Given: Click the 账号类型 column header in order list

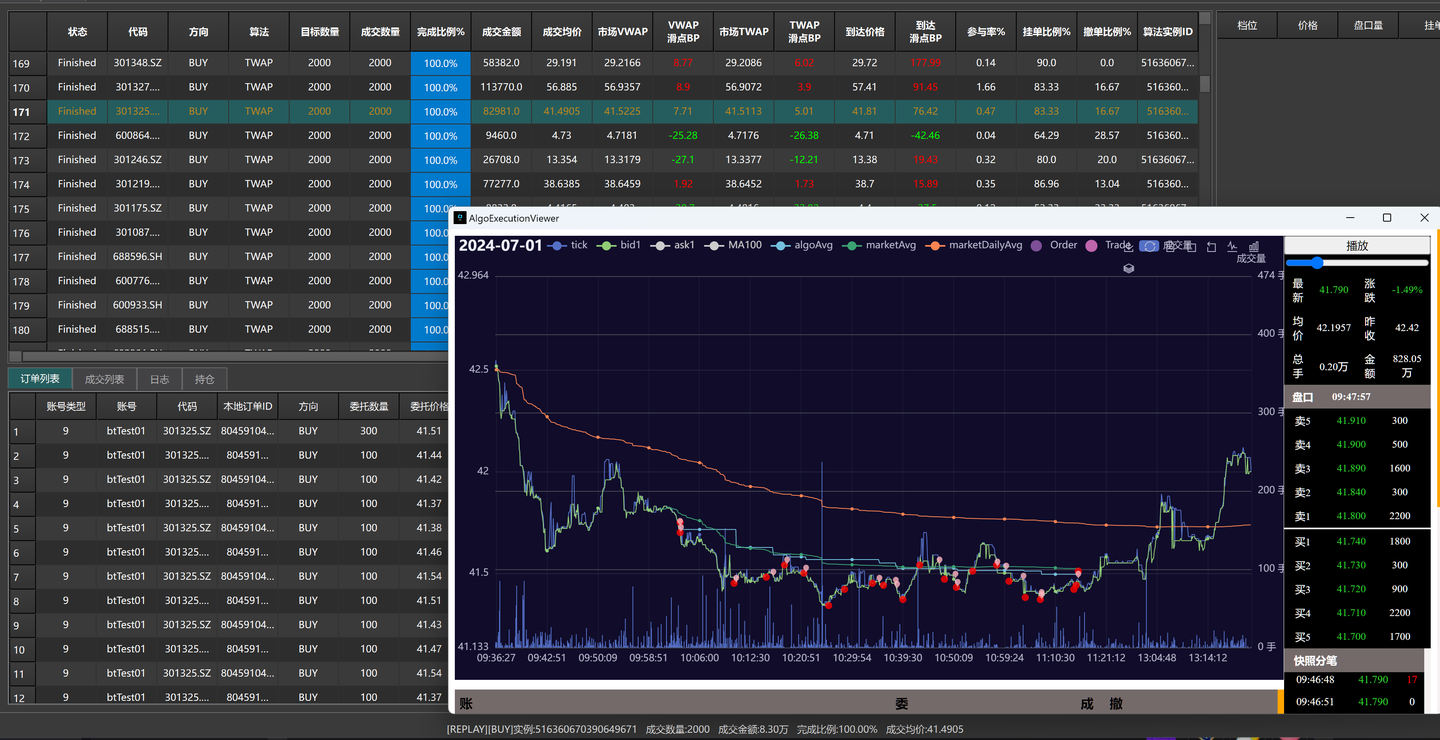Looking at the screenshot, I should [66, 406].
